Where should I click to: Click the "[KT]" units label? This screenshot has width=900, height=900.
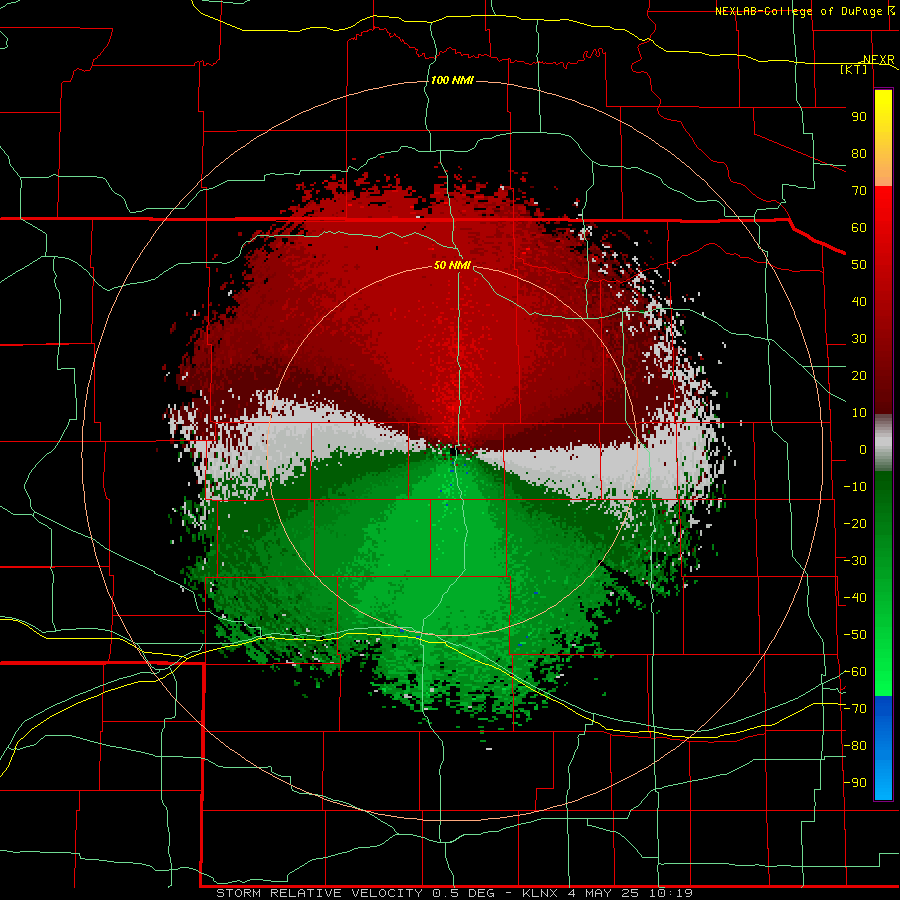point(854,69)
